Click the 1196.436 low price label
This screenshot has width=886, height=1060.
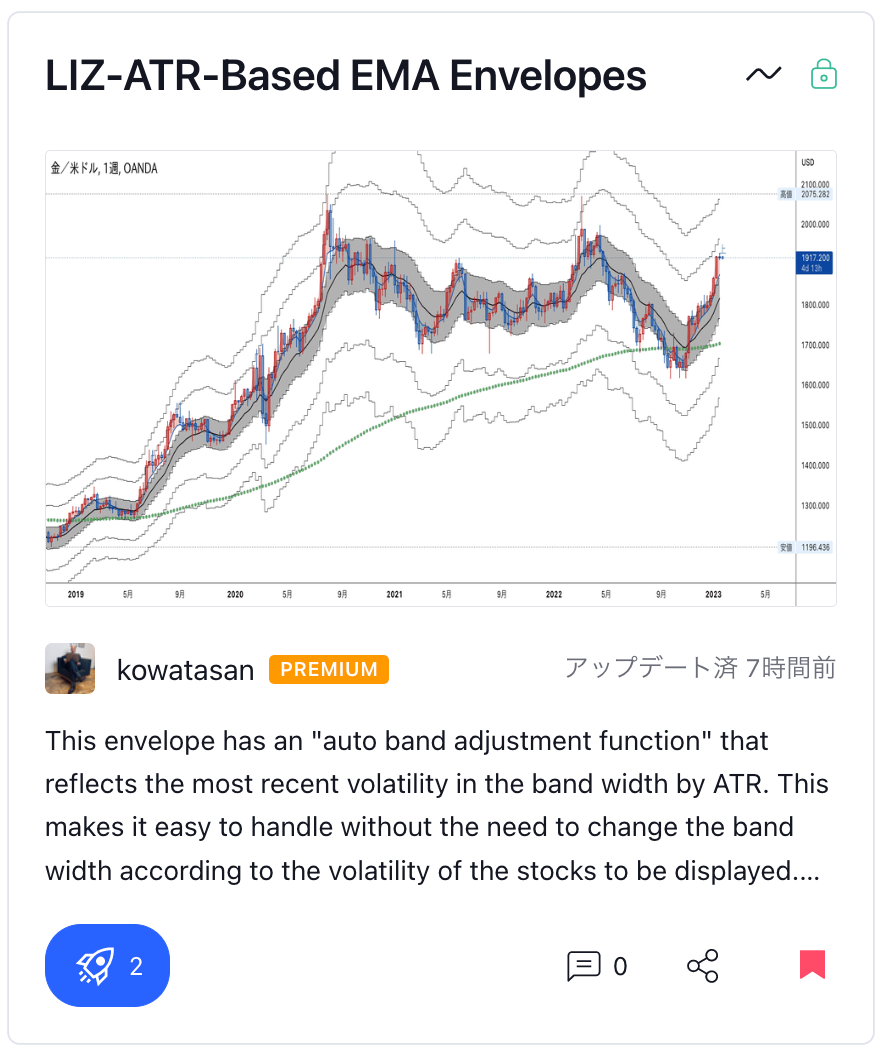click(x=814, y=548)
